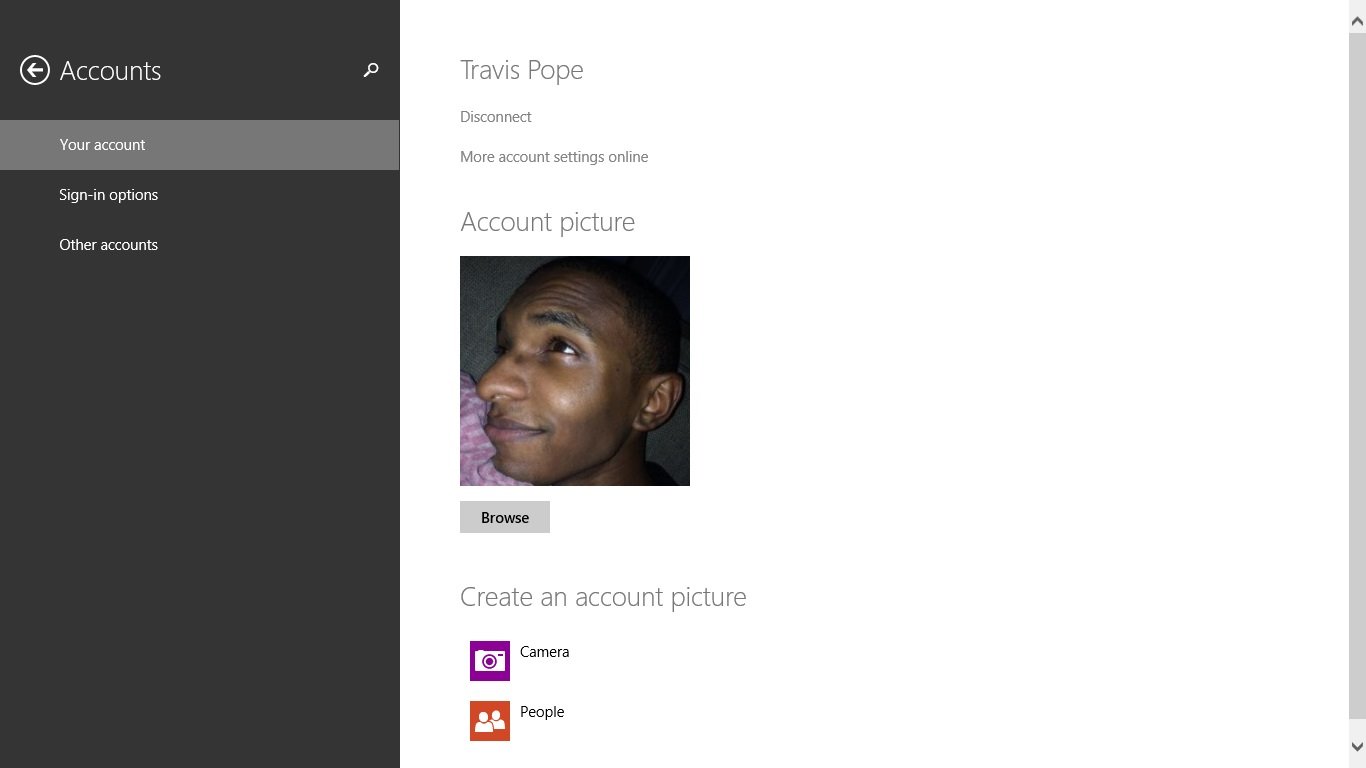The width and height of the screenshot is (1366, 768).
Task: Open More account settings online
Action: pyautogui.click(x=554, y=157)
